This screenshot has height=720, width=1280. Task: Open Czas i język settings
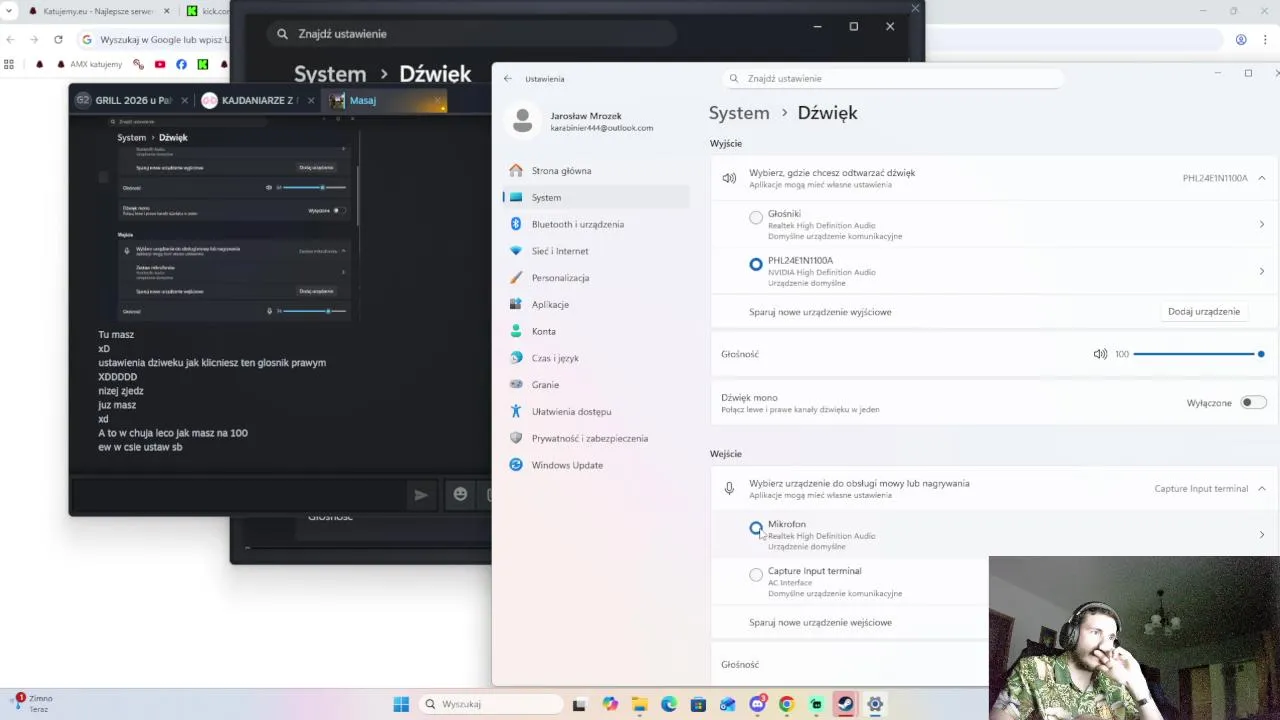pyautogui.click(x=597, y=358)
